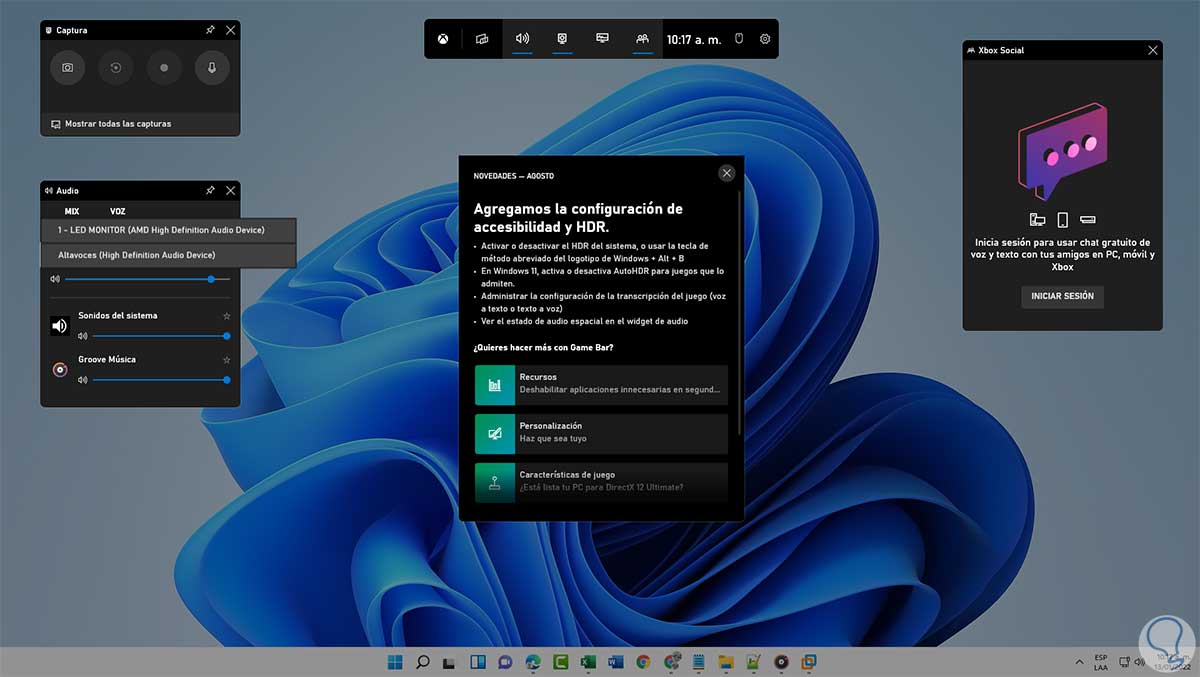Toggle the Audio widget from Game Bar toolbar

522,39
